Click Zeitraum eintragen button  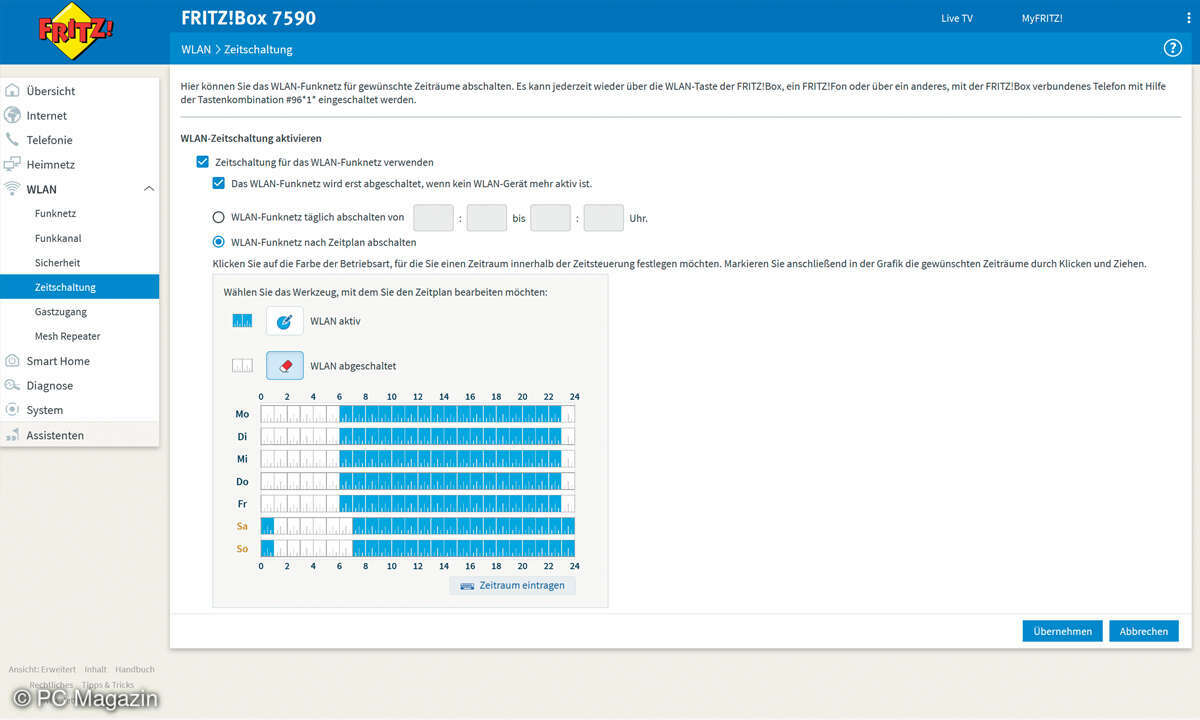click(513, 585)
